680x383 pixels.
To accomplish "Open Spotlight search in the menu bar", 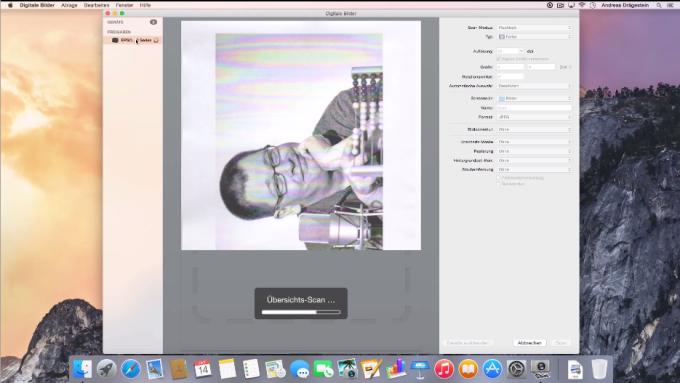I will click(x=659, y=5).
